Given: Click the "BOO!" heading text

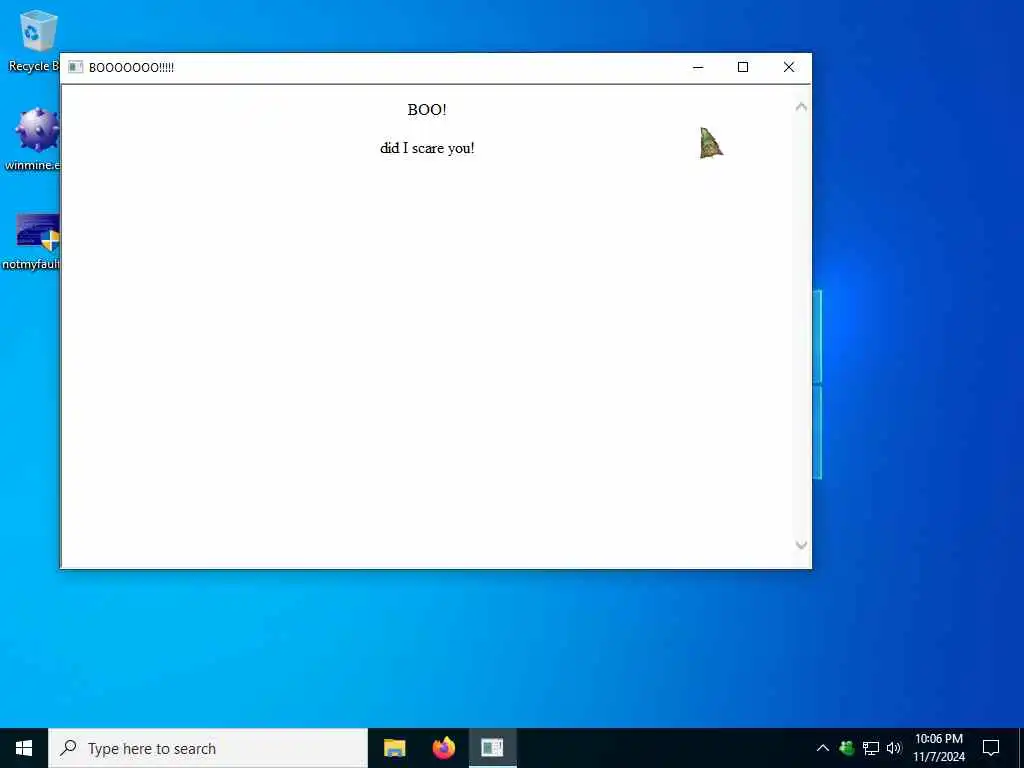Looking at the screenshot, I should [x=427, y=110].
